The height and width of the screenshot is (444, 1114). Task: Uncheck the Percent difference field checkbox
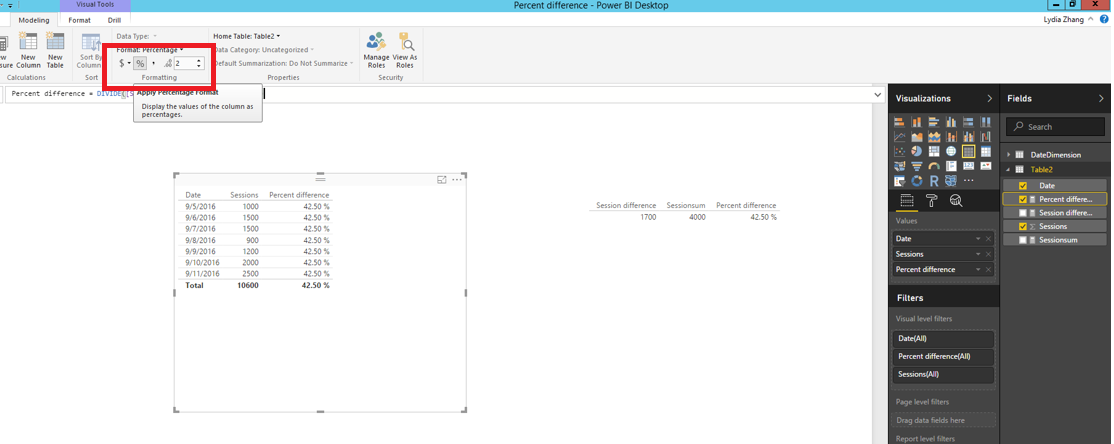(1022, 199)
